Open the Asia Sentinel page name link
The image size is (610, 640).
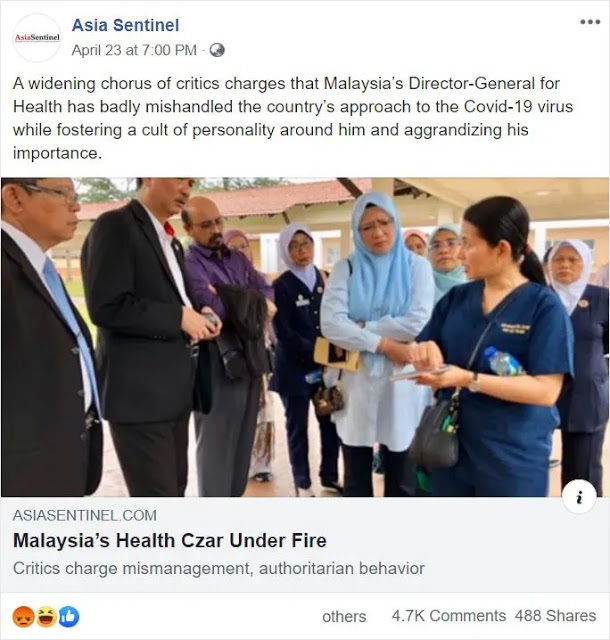click(x=125, y=25)
